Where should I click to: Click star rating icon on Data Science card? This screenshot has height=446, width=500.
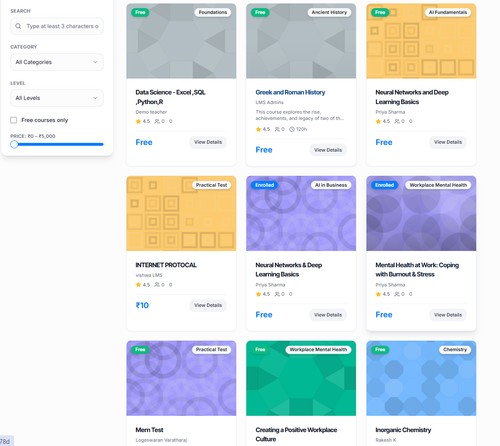[x=138, y=121]
